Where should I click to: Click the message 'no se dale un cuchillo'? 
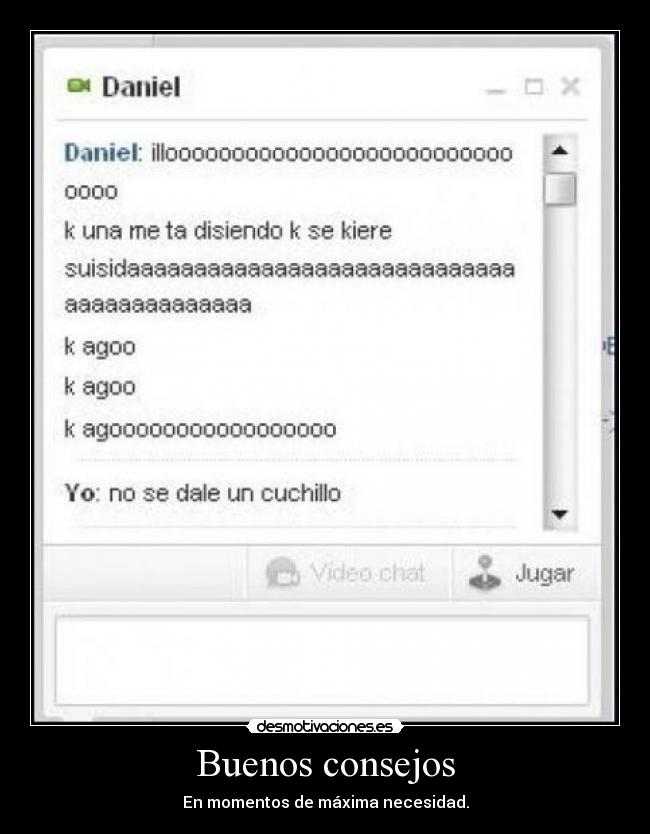[x=224, y=493]
